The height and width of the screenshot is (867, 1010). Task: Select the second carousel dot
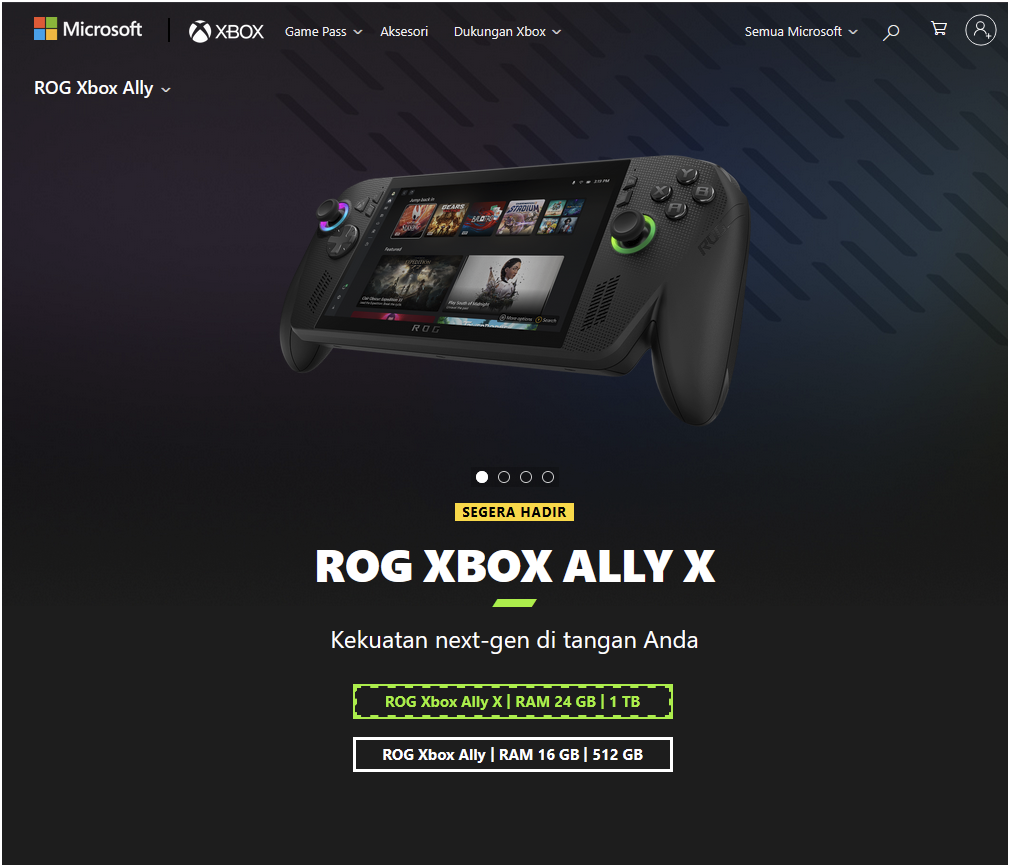coord(504,477)
